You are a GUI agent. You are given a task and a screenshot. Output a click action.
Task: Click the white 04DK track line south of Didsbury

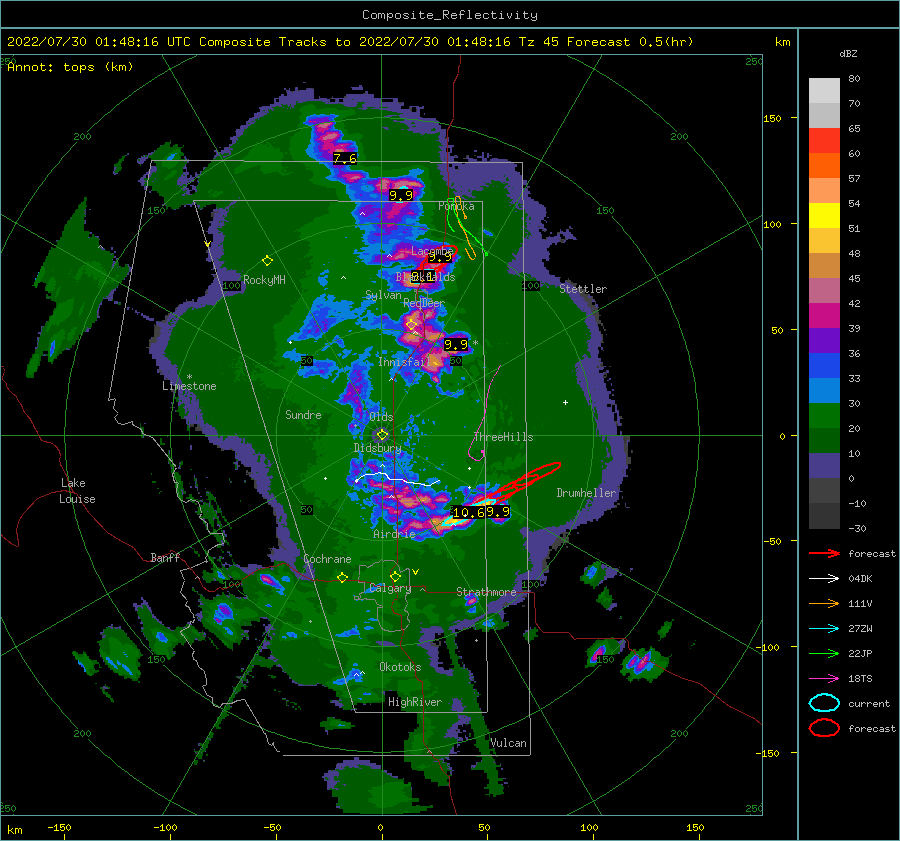click(x=397, y=478)
